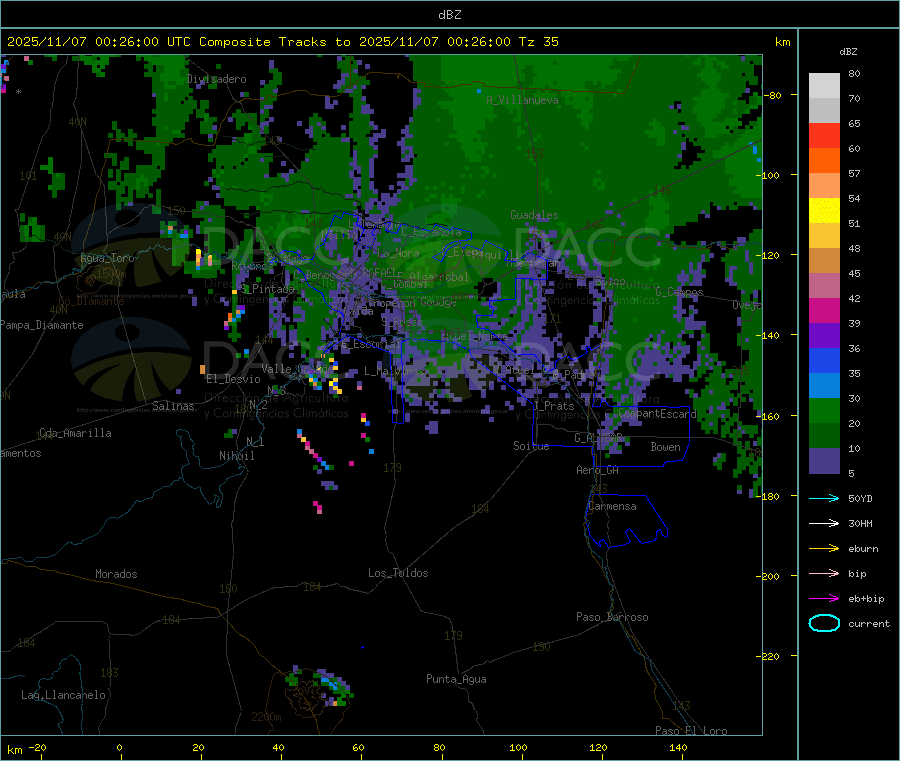Click the Carmensa place label
This screenshot has width=900, height=761.
click(612, 506)
